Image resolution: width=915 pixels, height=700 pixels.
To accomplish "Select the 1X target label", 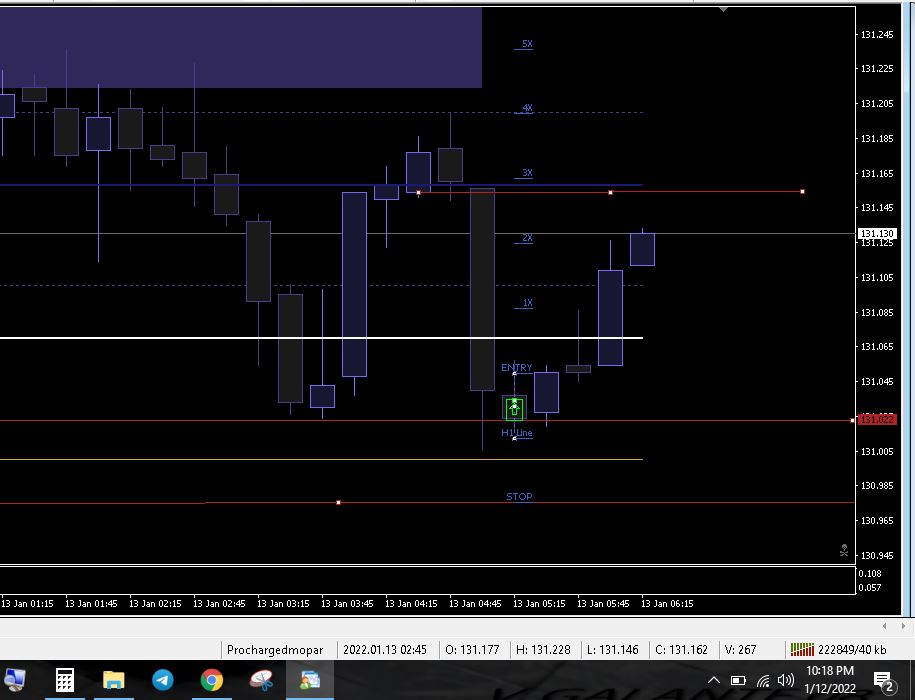I will click(x=527, y=303).
